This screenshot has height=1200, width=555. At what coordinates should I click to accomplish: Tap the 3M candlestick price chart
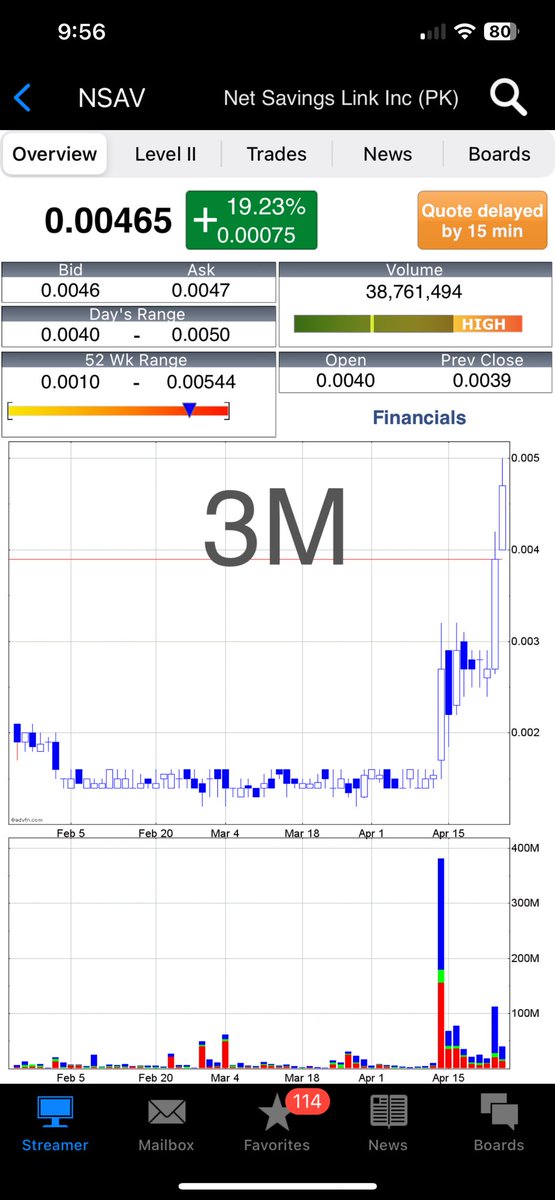(x=259, y=633)
